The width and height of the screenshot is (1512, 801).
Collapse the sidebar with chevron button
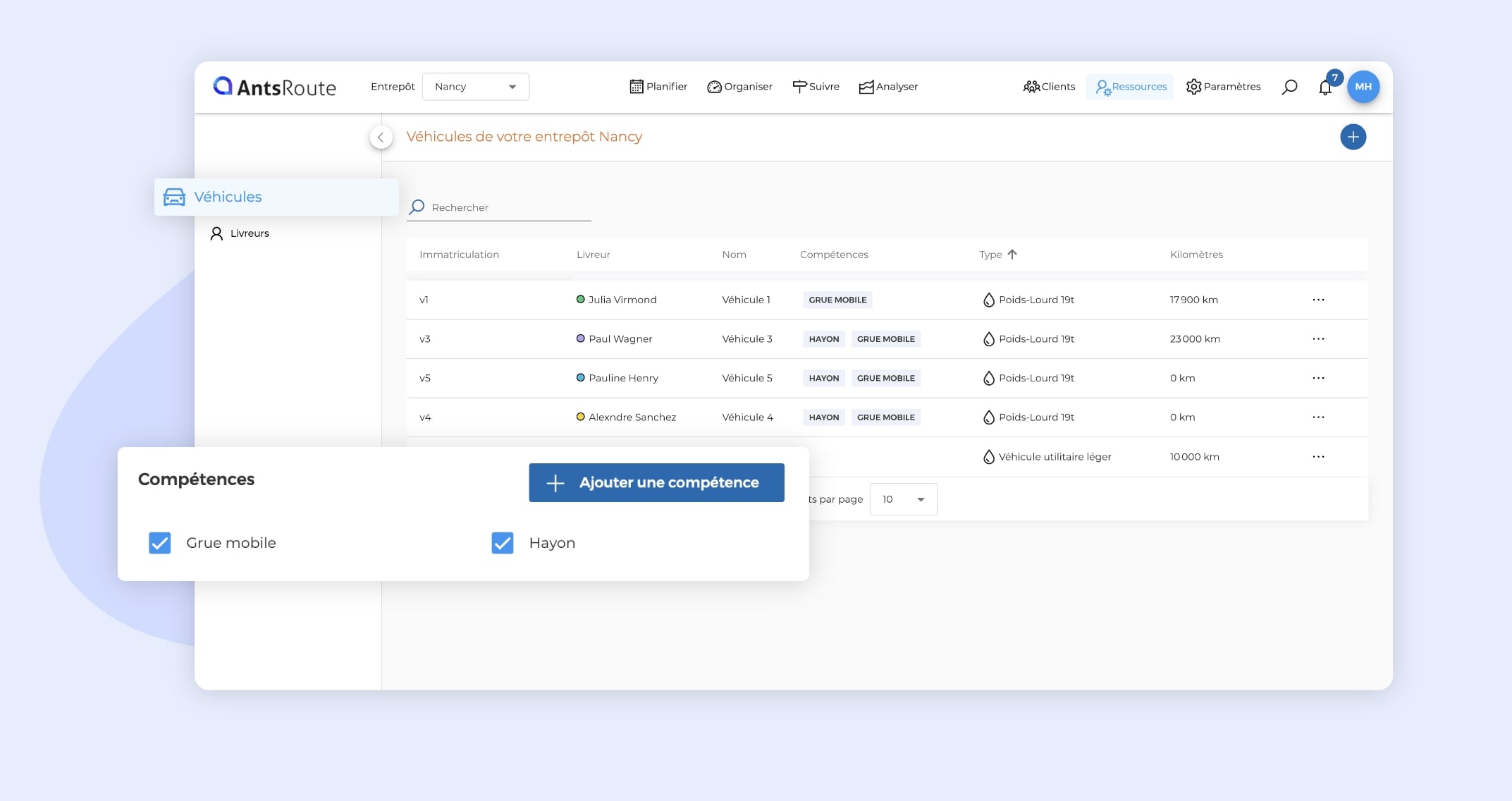(x=381, y=137)
